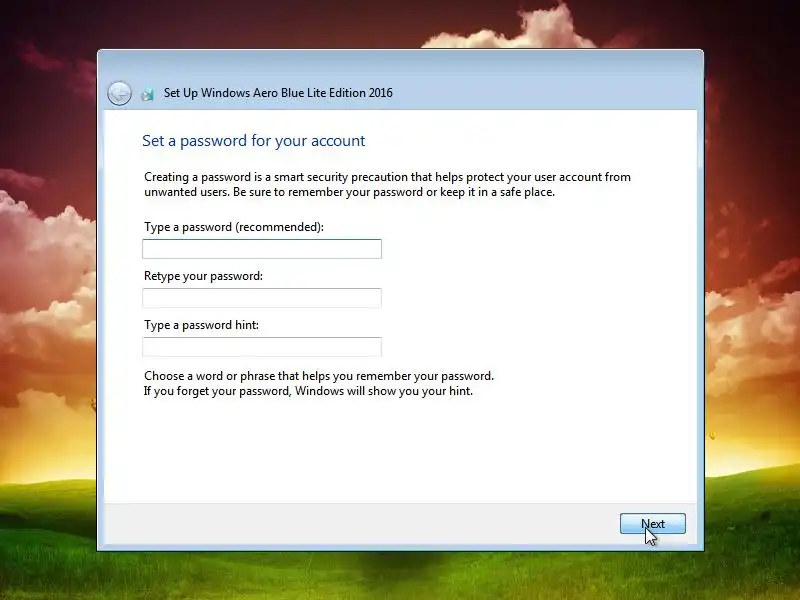Image resolution: width=800 pixels, height=600 pixels.
Task: Click the 'Set a password for your account' heading
Action: pyautogui.click(x=254, y=141)
